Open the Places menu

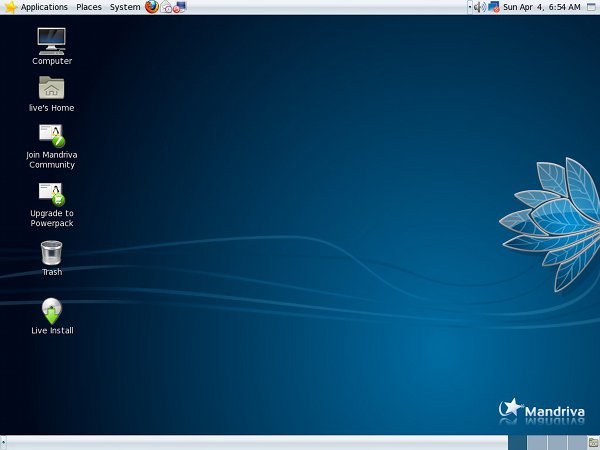[89, 7]
